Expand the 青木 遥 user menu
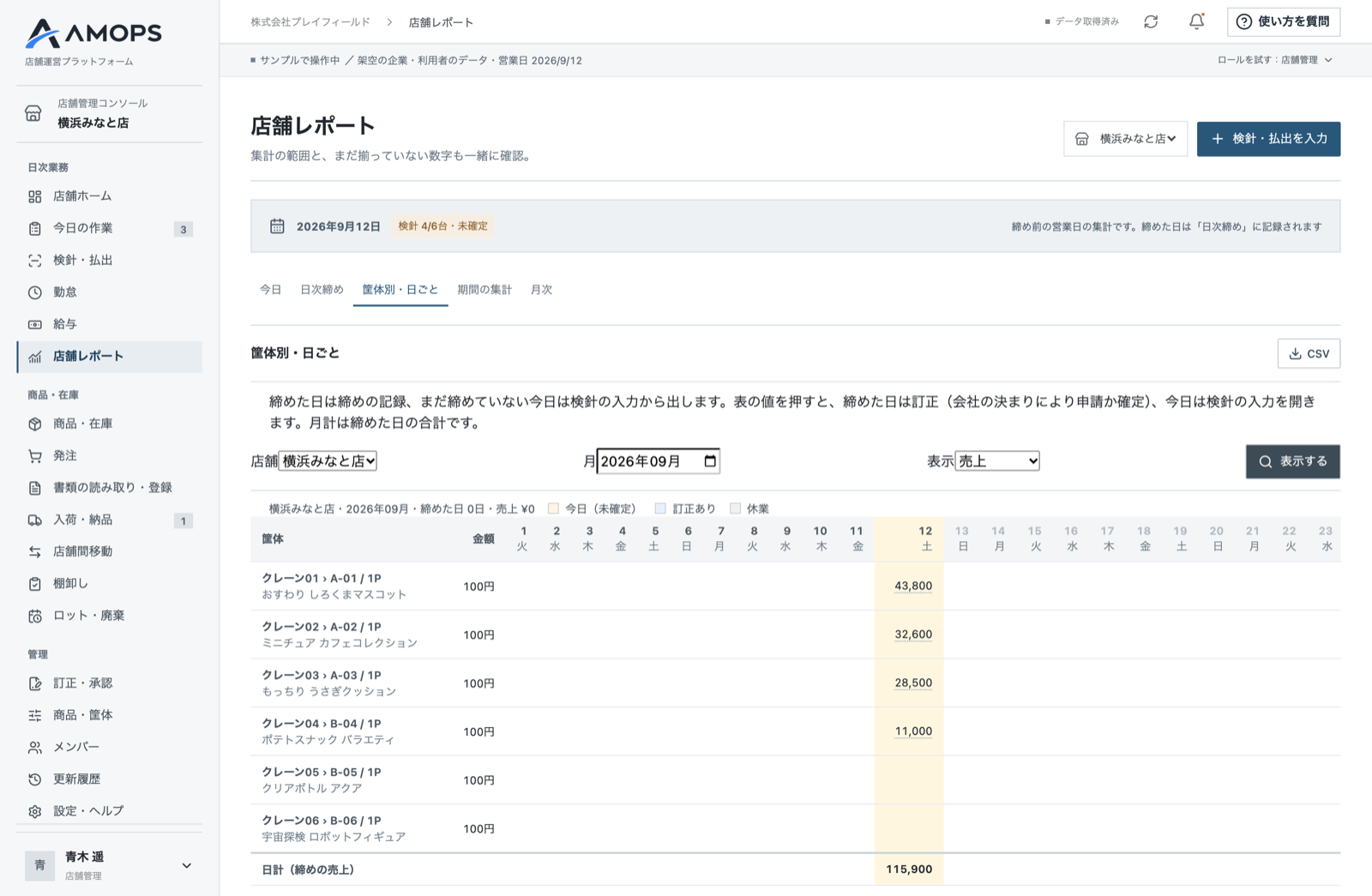Viewport: 1372px width, 896px height. pos(110,865)
